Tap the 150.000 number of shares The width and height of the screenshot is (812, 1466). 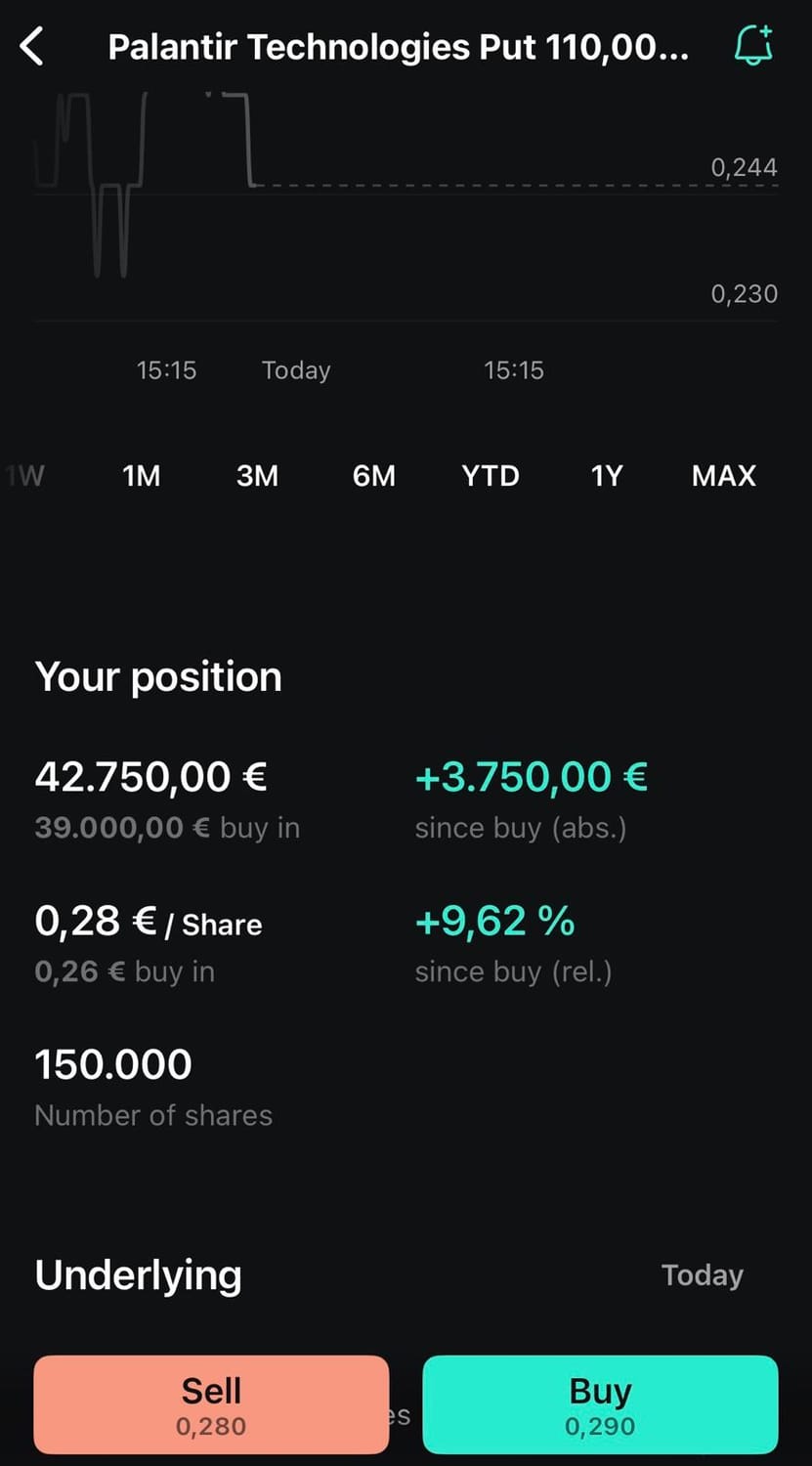point(113,1064)
